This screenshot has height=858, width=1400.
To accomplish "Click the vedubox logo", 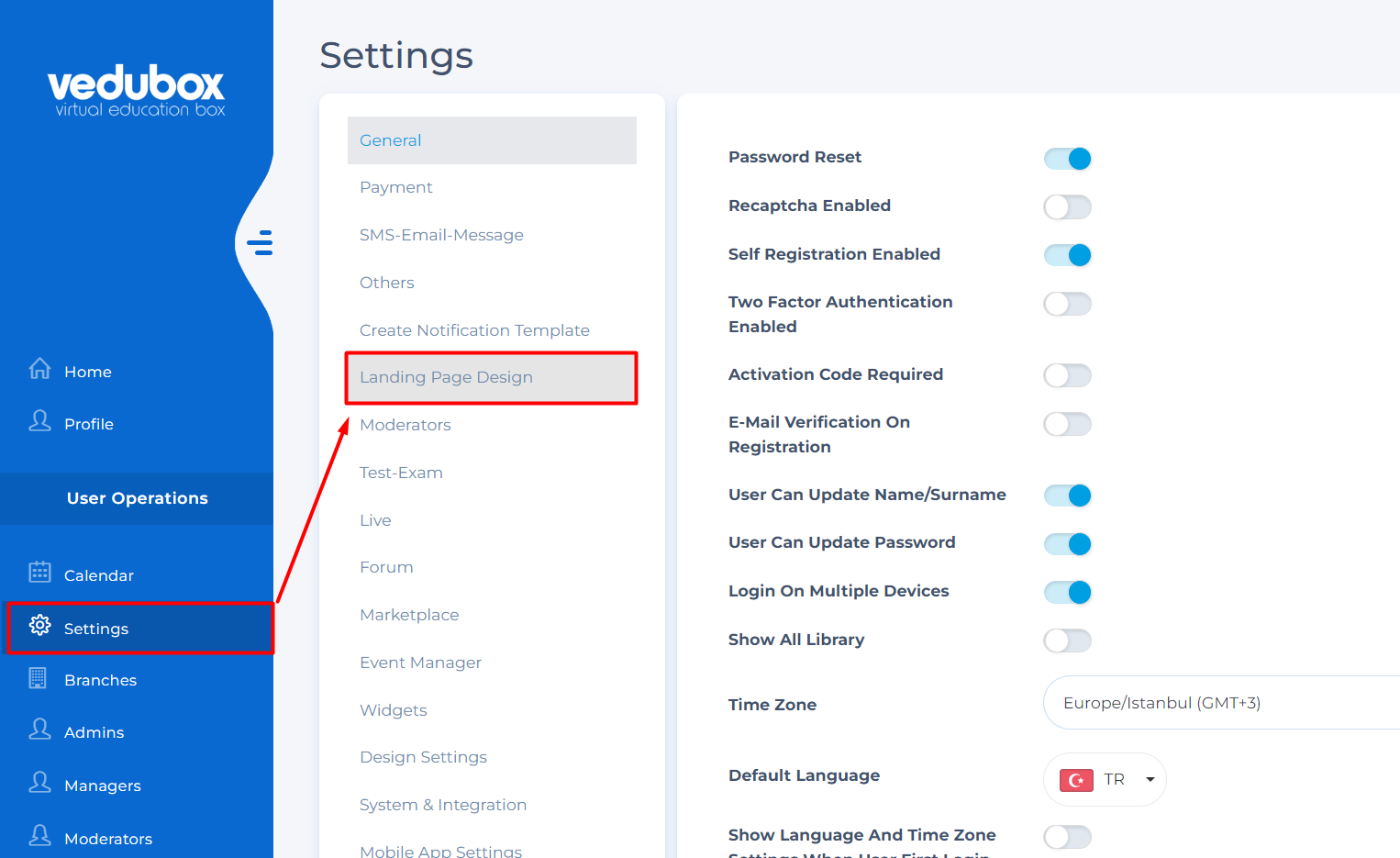I will coord(137,91).
